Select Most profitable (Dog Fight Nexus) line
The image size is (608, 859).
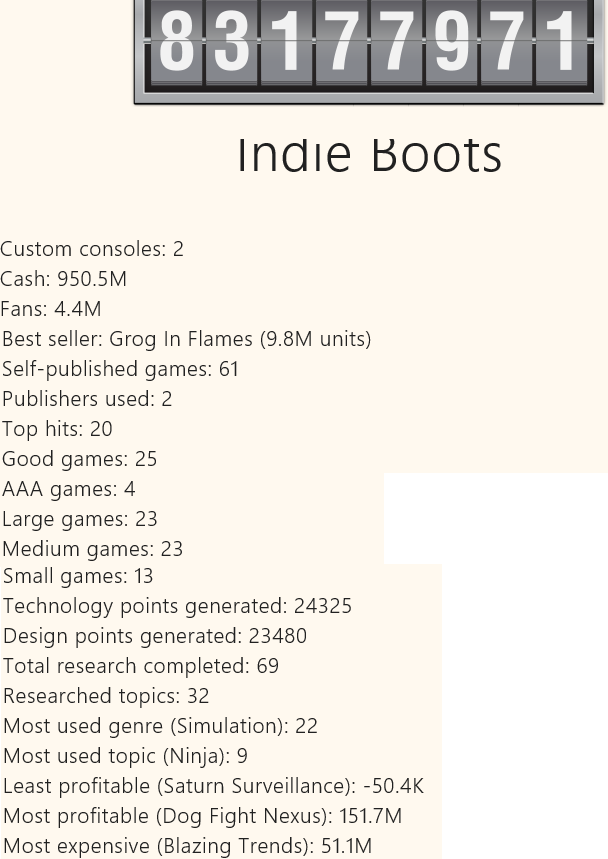203,816
